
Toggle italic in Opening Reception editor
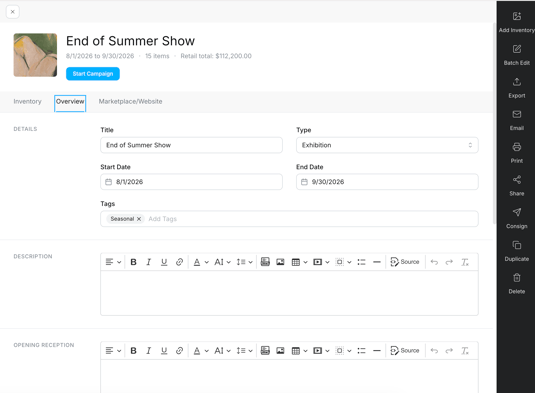click(148, 351)
